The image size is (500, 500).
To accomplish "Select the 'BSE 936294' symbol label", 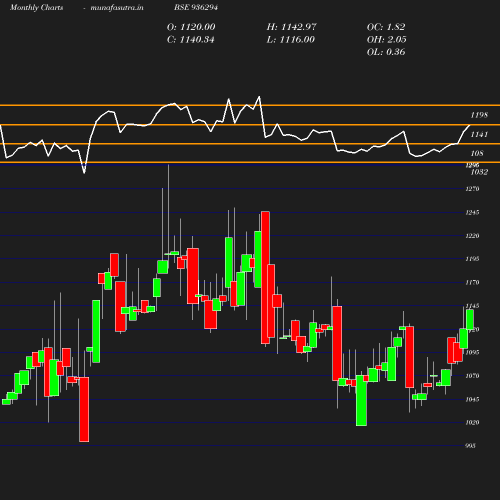I will coord(196,8).
